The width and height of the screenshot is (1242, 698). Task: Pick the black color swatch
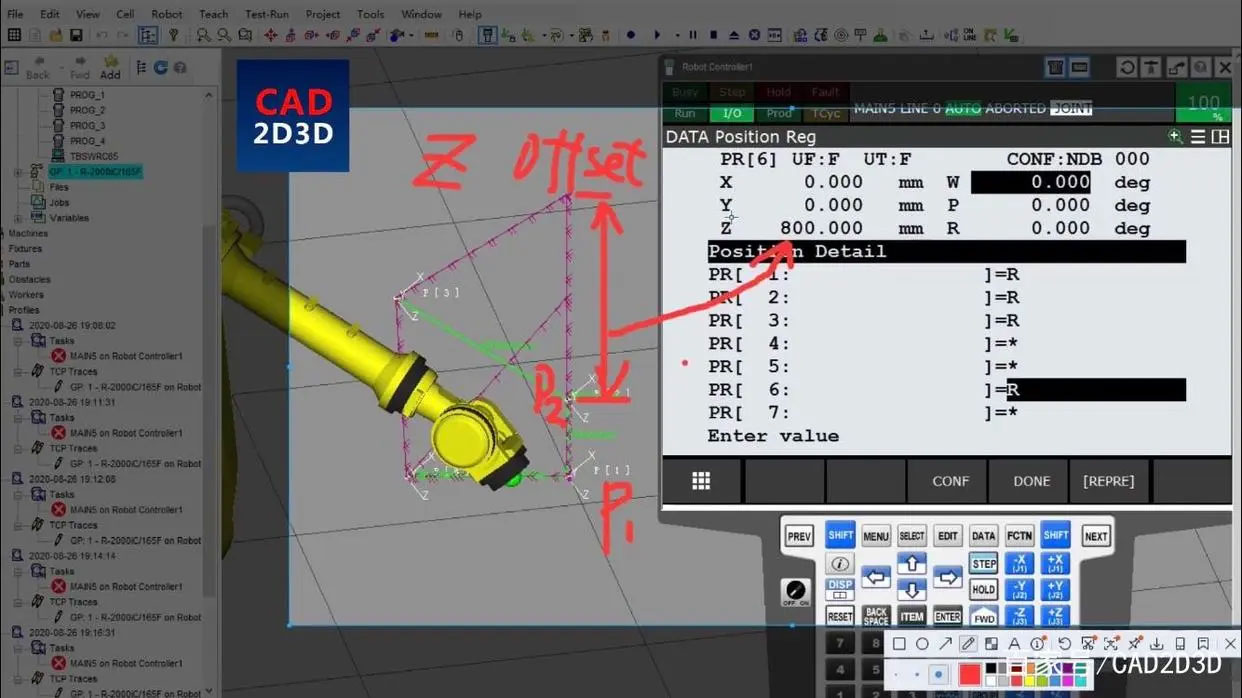point(991,668)
